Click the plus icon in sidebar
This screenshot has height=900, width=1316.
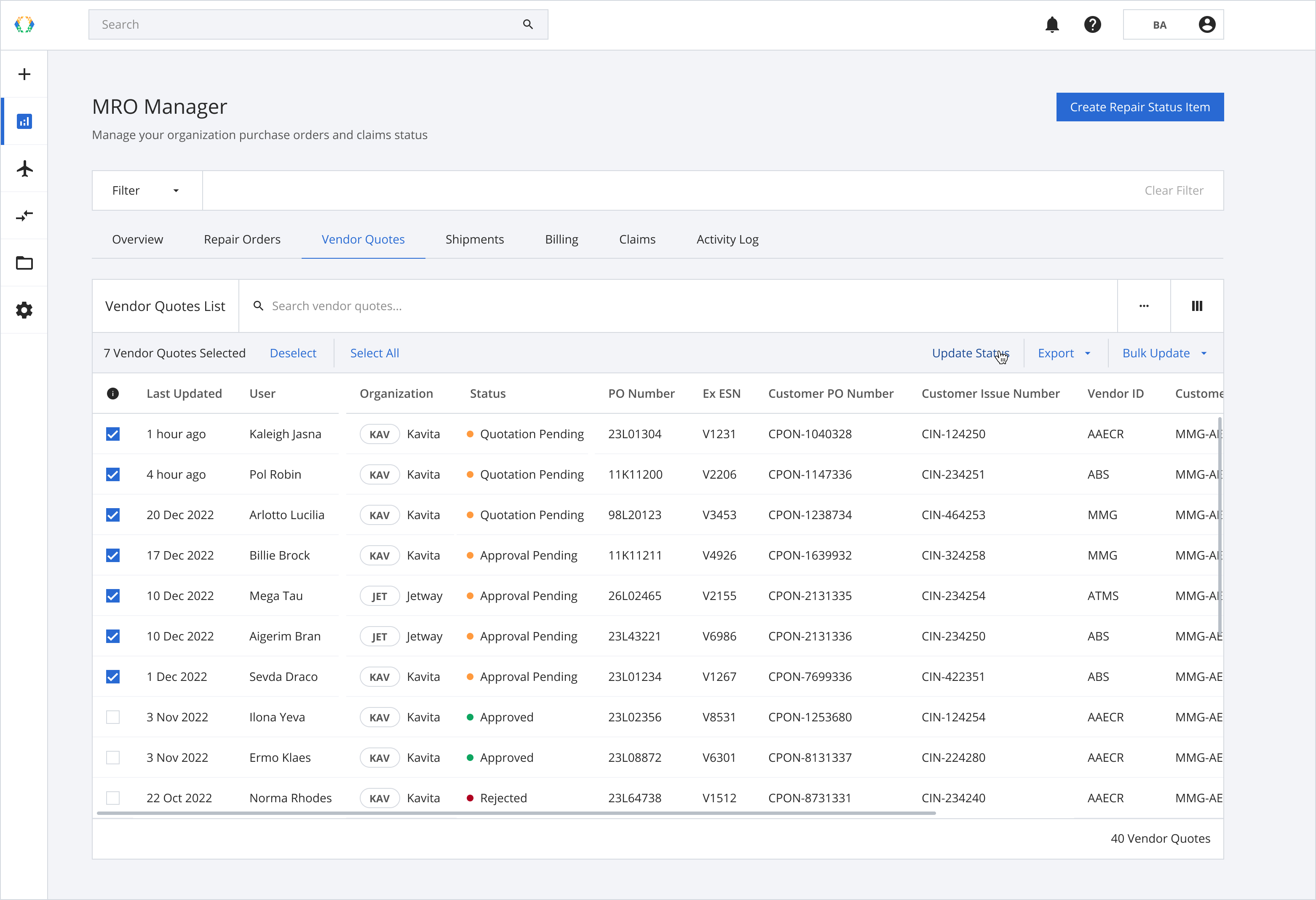point(24,74)
